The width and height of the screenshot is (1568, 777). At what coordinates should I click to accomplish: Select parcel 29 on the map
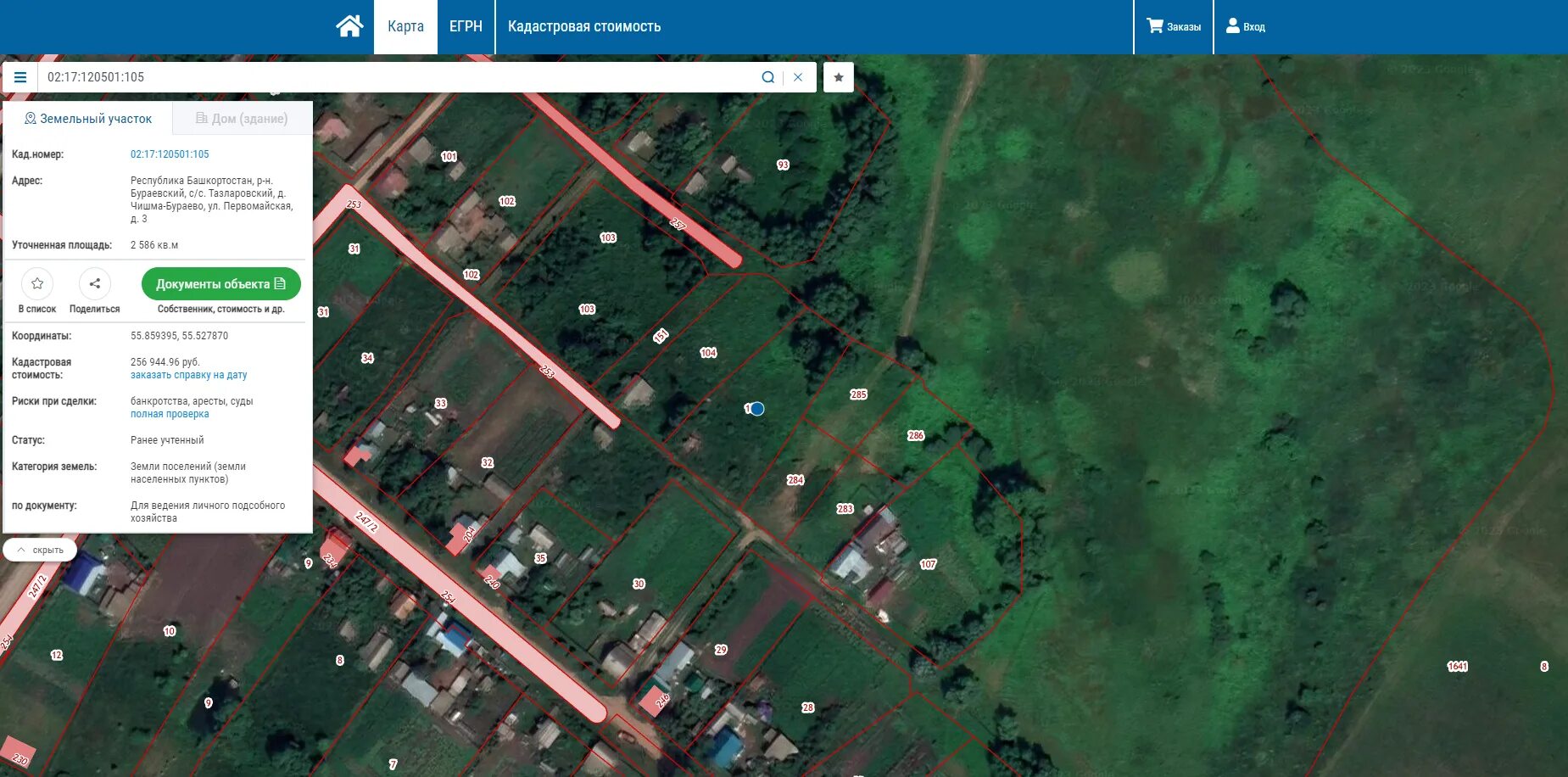[721, 650]
